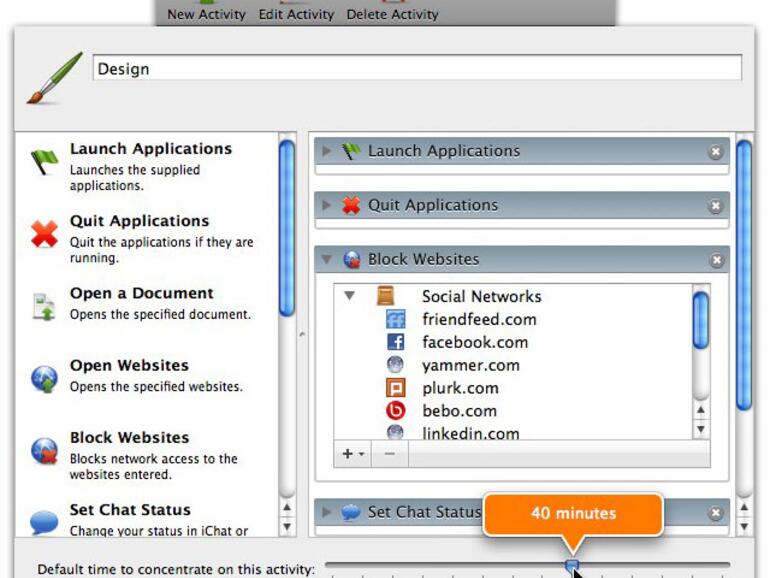Viewport: 770px width, 578px height.
Task: Click the friendfeed.com favicon
Action: tap(395, 319)
